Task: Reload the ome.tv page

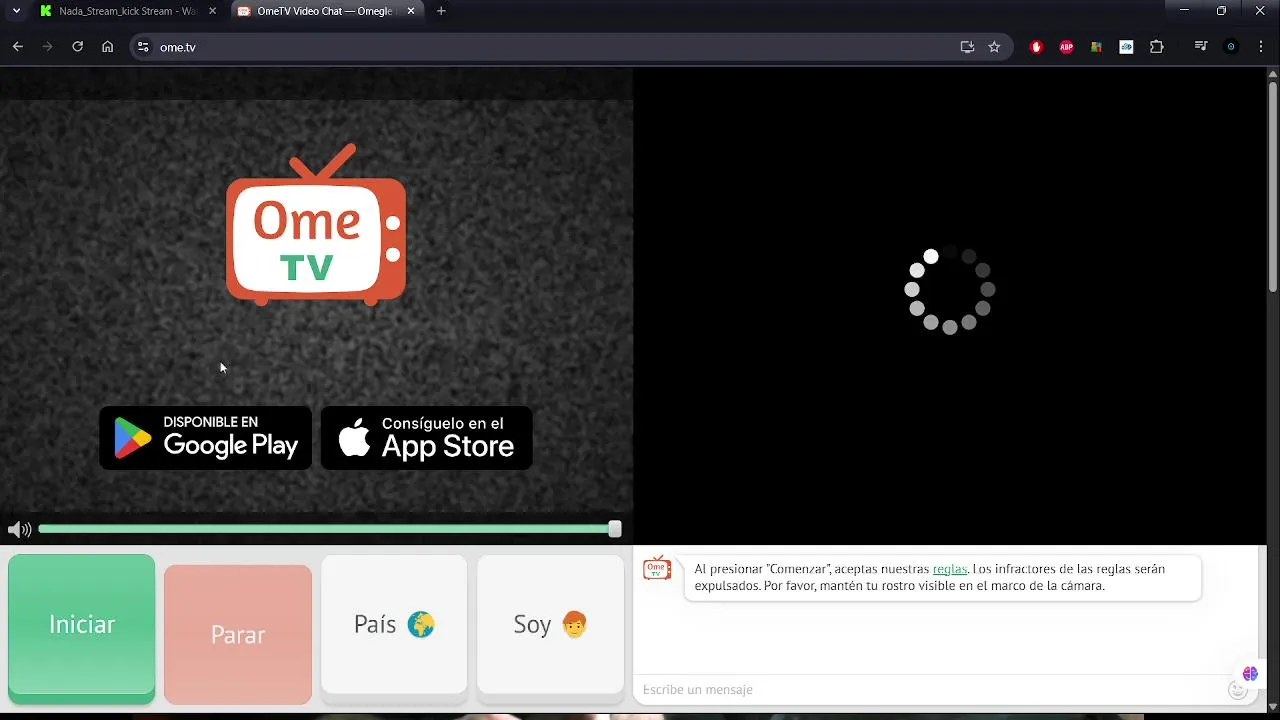Action: click(77, 47)
